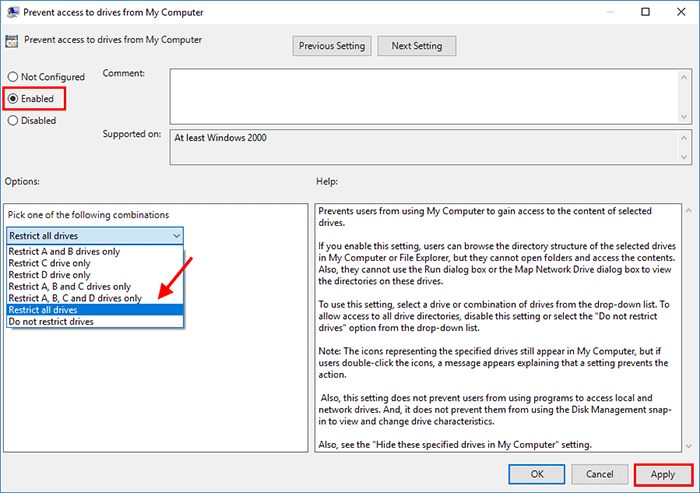Click the policy setting icon beside the title
The image size is (700, 493).
tap(12, 41)
